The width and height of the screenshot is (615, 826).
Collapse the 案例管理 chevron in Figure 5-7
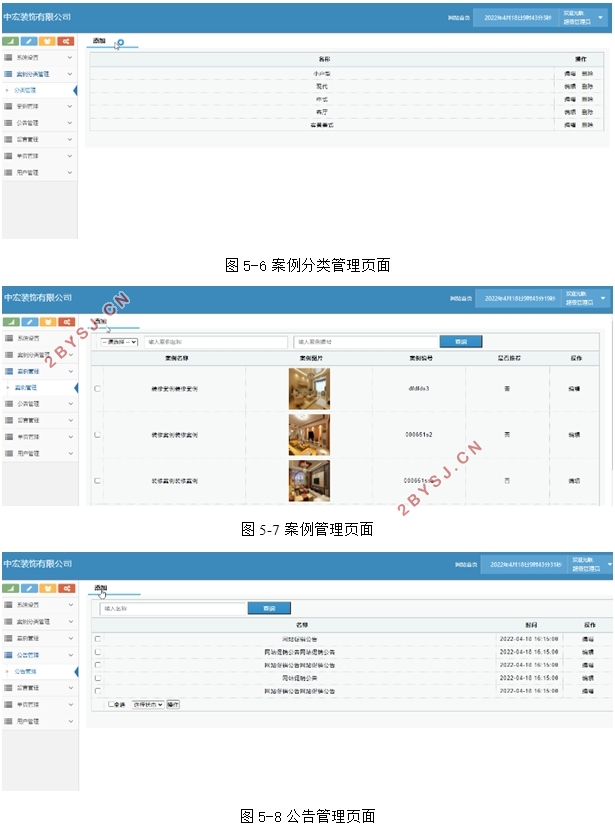(71, 371)
